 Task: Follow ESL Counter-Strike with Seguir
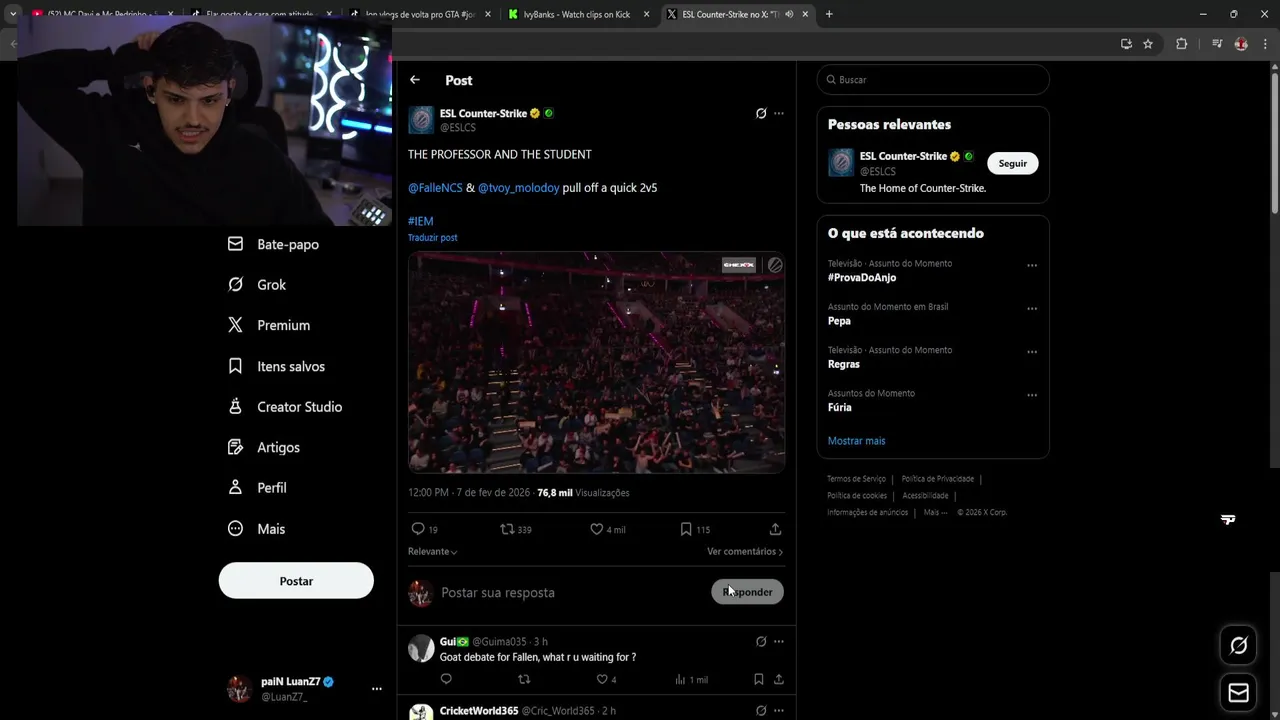(x=1012, y=164)
